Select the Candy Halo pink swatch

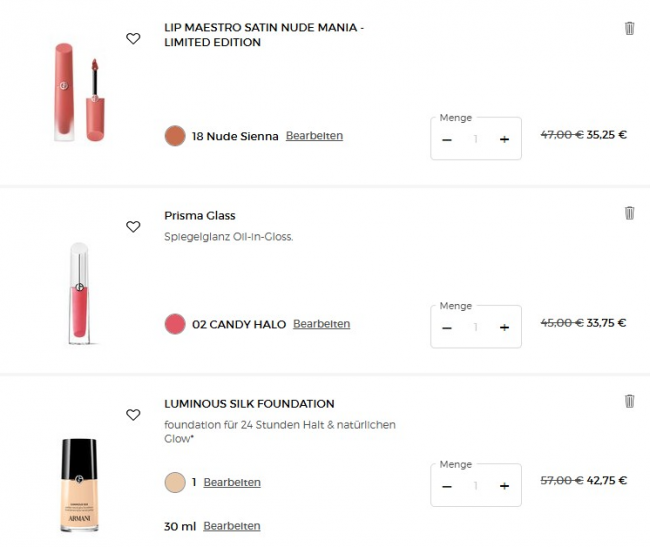click(x=175, y=324)
